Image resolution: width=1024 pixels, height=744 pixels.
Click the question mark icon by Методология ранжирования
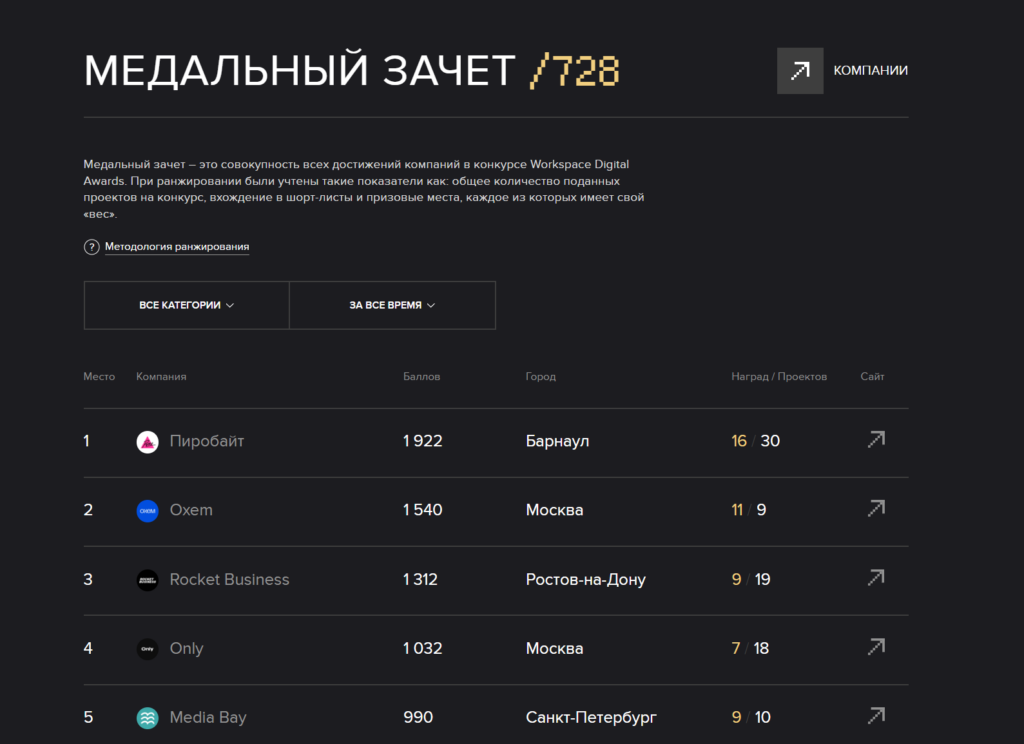tap(91, 247)
